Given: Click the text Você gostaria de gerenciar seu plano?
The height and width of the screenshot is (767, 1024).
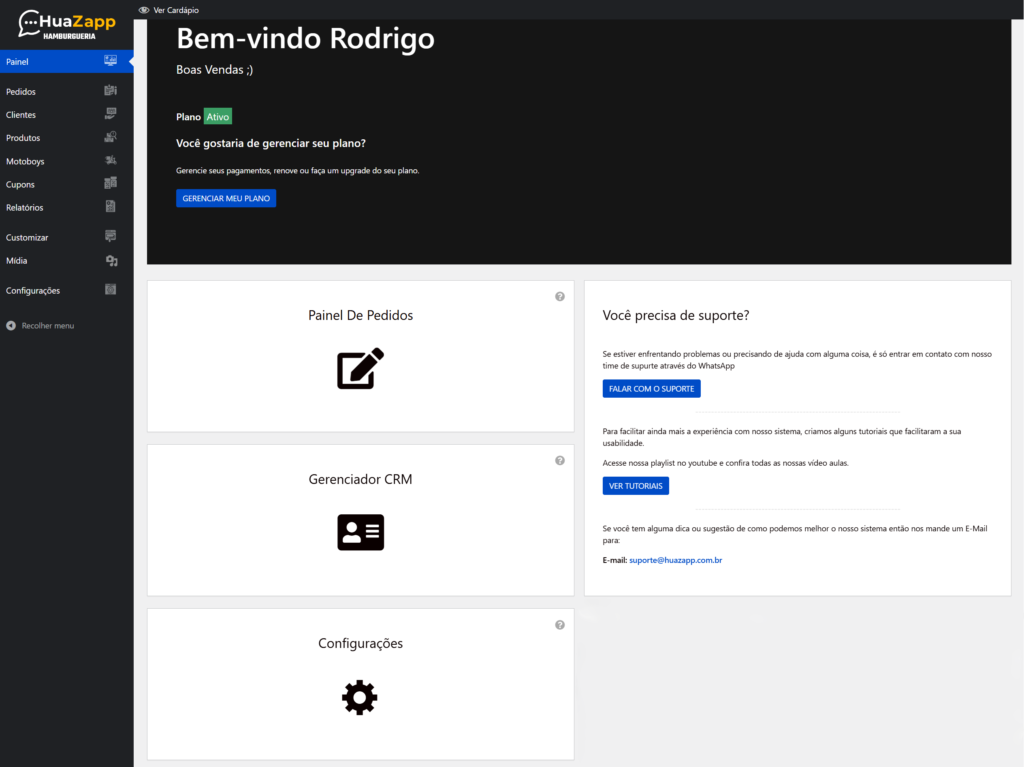Looking at the screenshot, I should [x=270, y=143].
